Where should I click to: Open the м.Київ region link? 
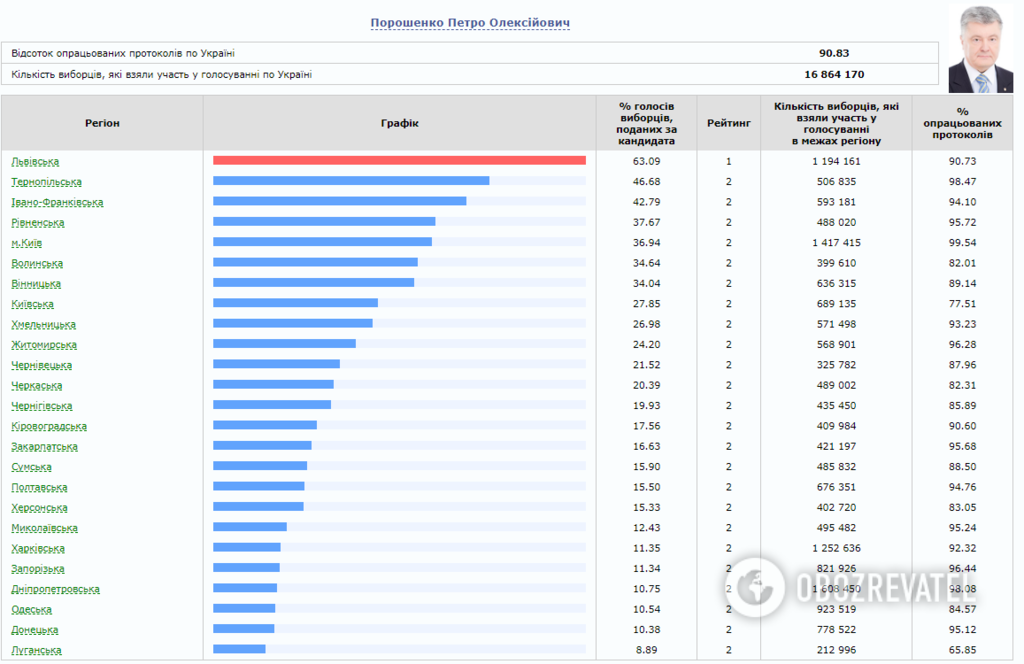click(27, 243)
